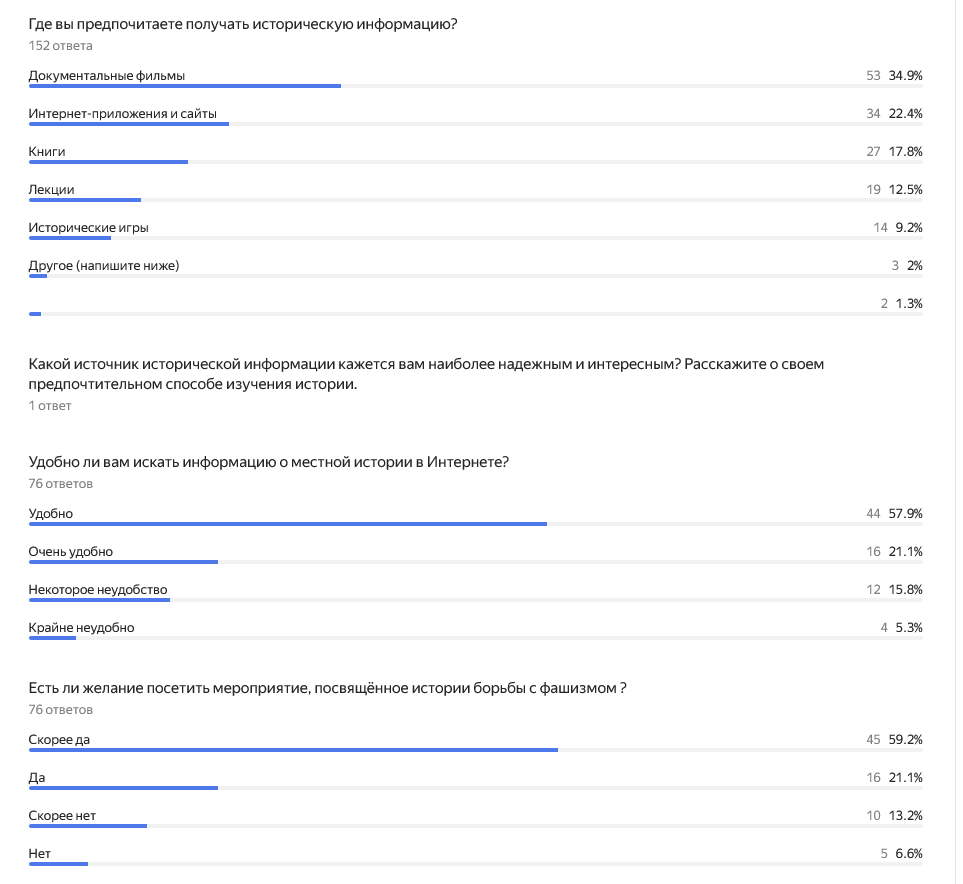Screen dimensions: 963x884
Task: Select the 'Книги' answer row label
Action: pyautogui.click(x=47, y=151)
